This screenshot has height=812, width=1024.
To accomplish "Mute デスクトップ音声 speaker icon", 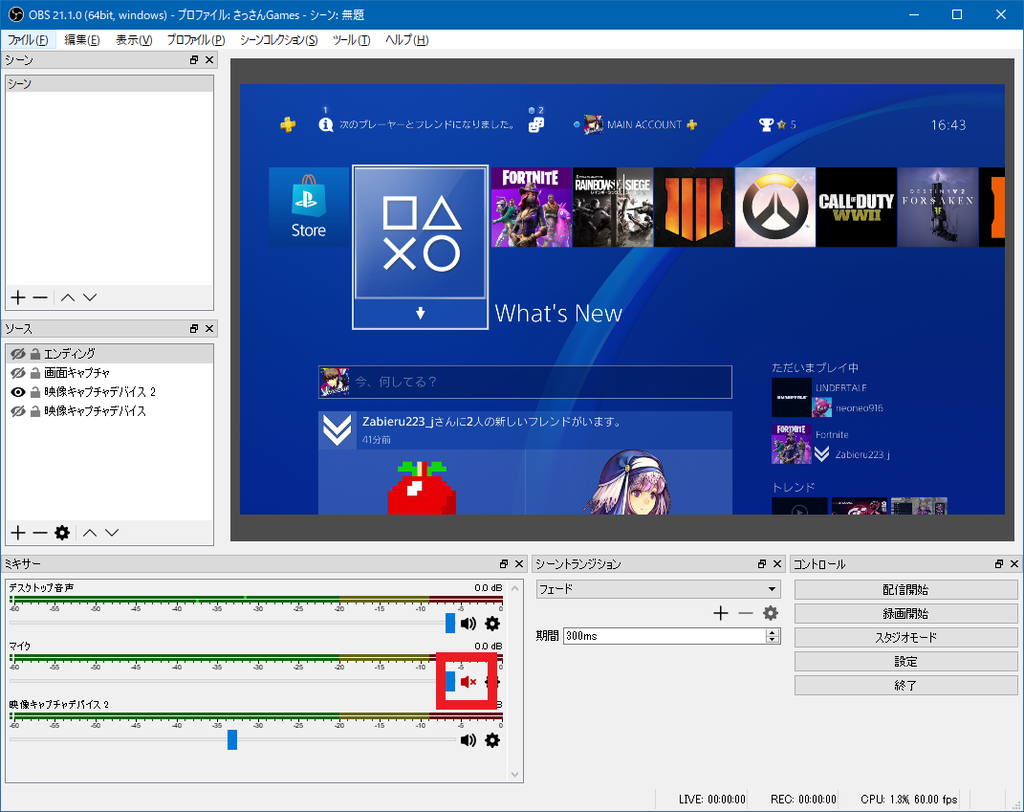I will (x=468, y=624).
